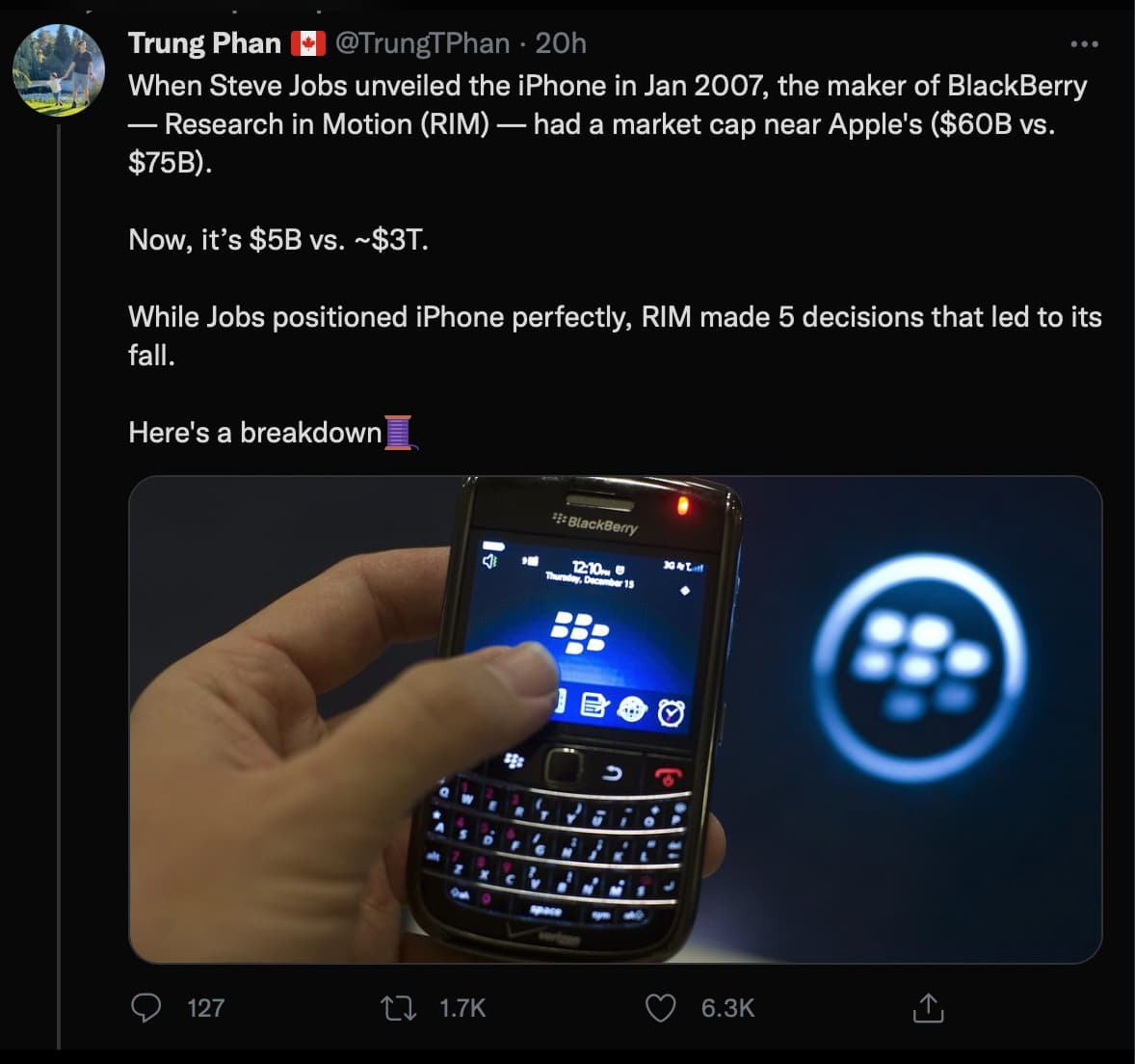Open the reply speech bubble icon
Image resolution: width=1135 pixels, height=1064 pixels.
145,1008
